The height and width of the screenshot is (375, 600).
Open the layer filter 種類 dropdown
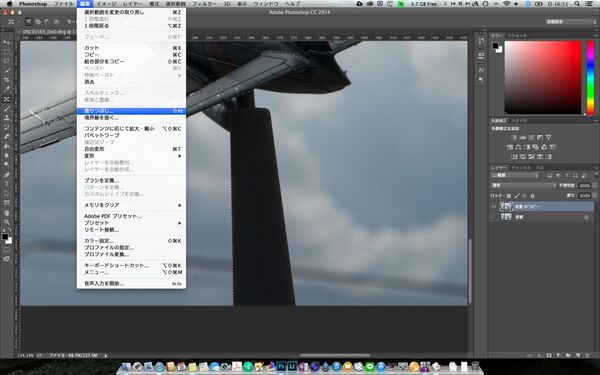pos(515,176)
